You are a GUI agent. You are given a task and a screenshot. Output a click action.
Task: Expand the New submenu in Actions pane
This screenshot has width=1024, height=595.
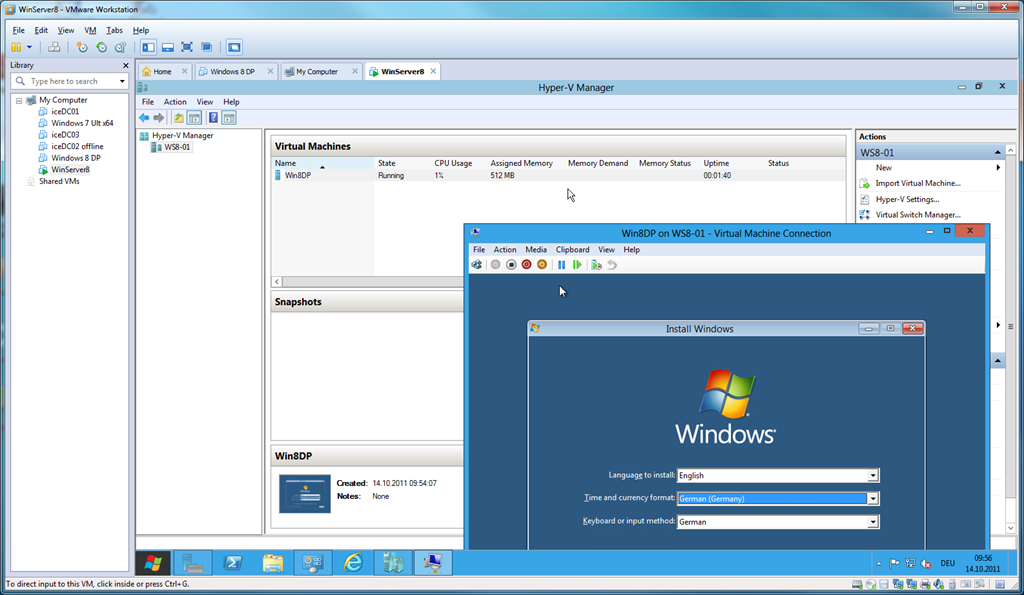click(x=998, y=168)
